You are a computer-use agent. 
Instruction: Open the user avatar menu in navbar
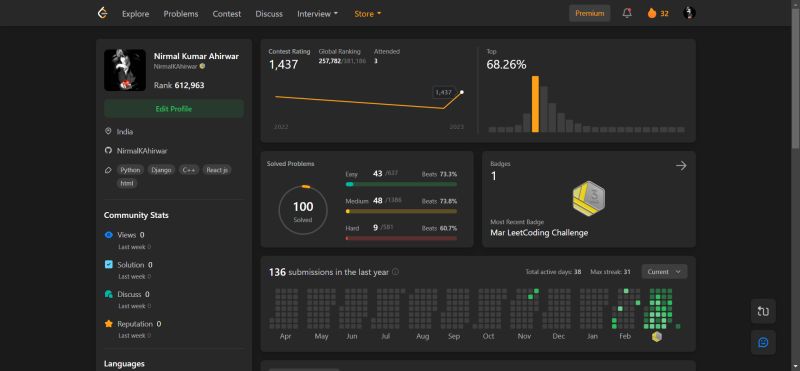click(689, 13)
